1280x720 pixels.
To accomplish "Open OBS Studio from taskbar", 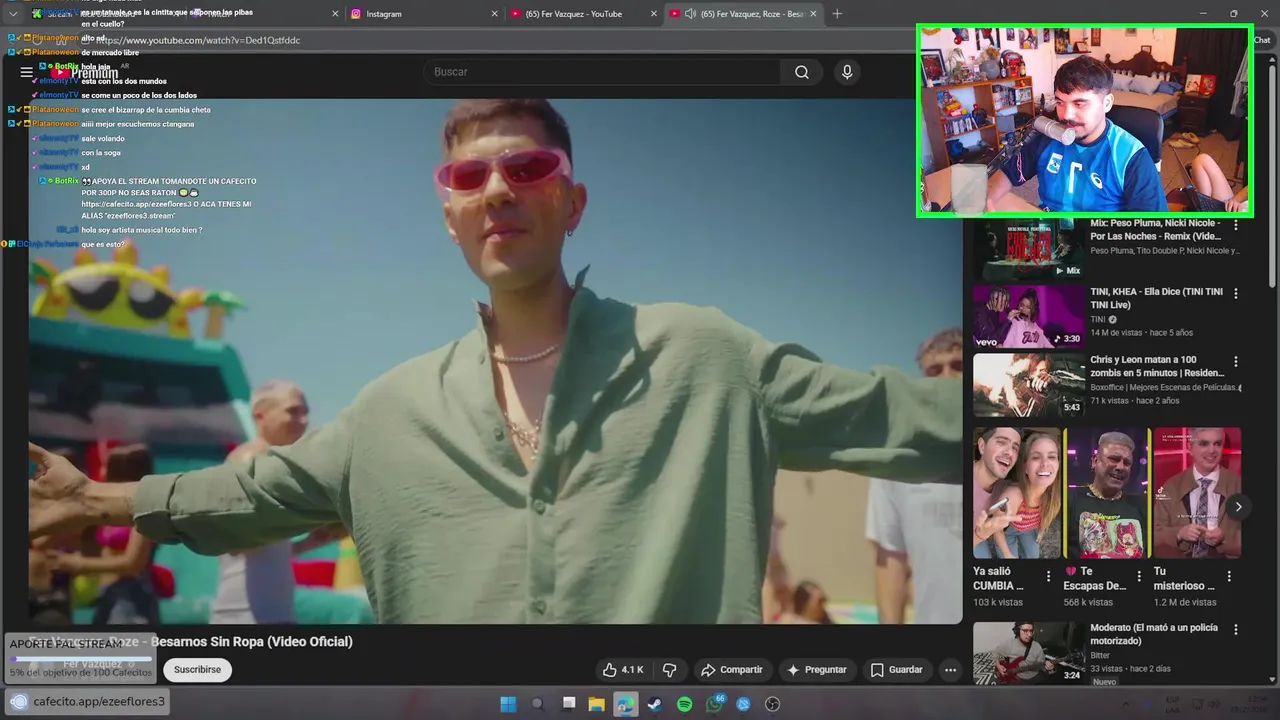I will click(772, 704).
